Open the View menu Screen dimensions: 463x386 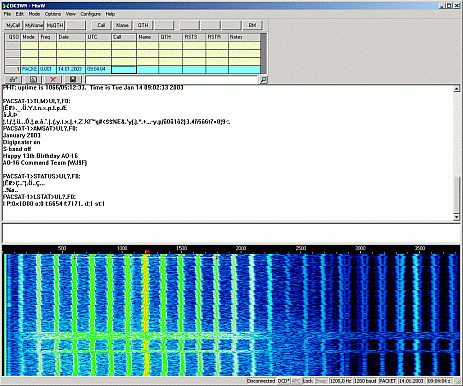click(x=71, y=14)
